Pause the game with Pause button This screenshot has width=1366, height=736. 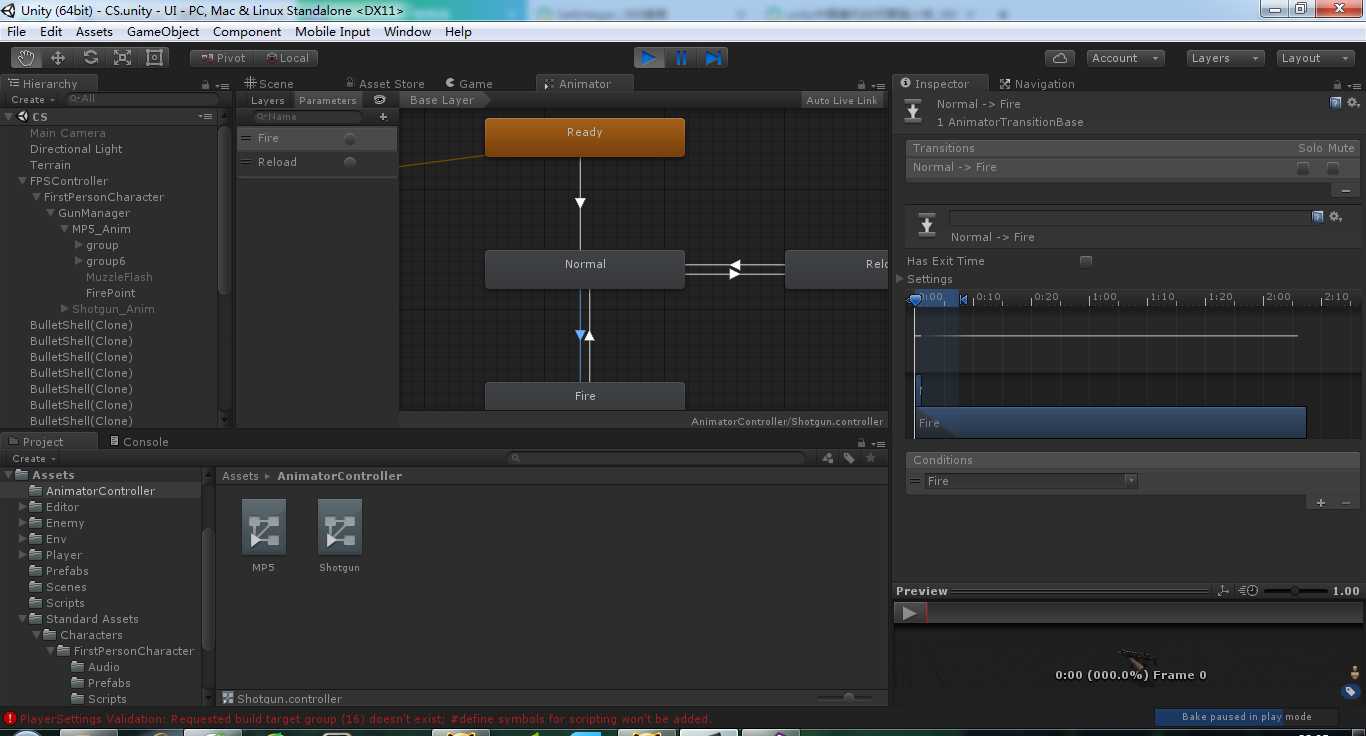pyautogui.click(x=681, y=58)
